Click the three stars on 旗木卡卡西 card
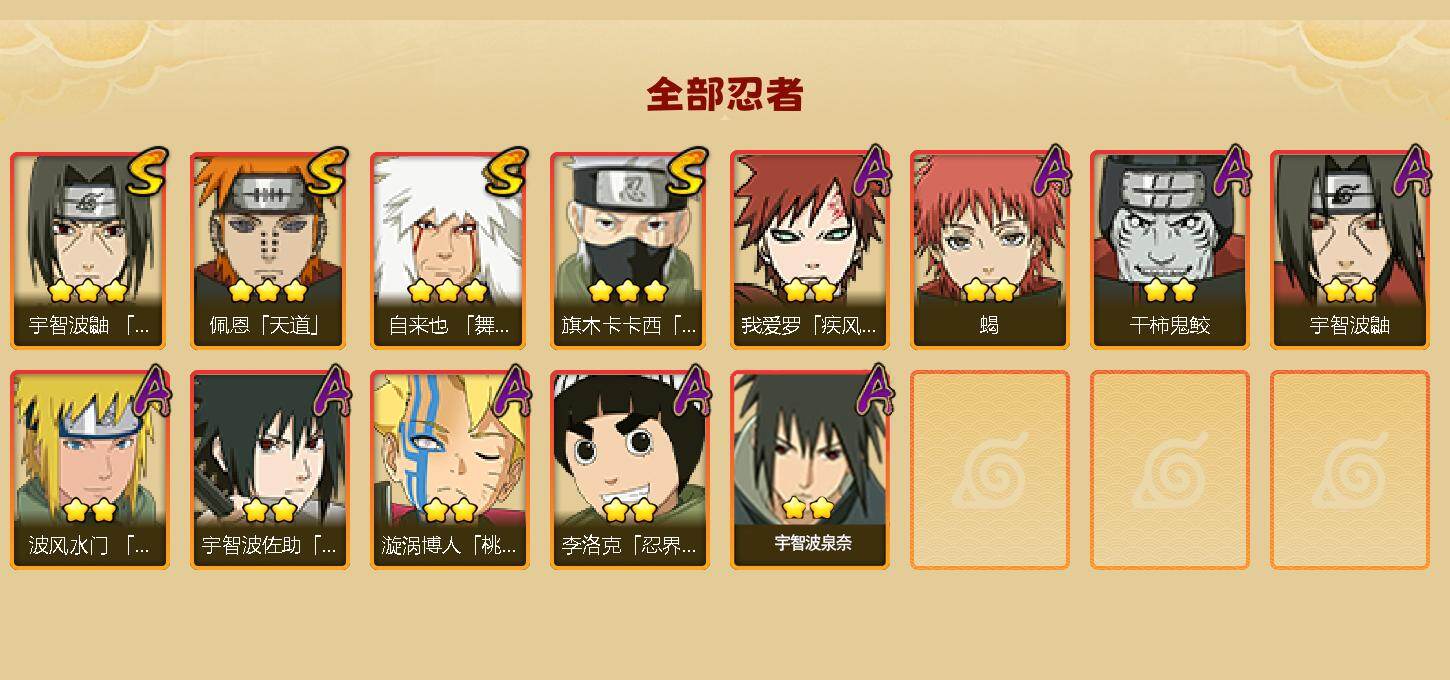The height and width of the screenshot is (680, 1450). pyautogui.click(x=628, y=291)
